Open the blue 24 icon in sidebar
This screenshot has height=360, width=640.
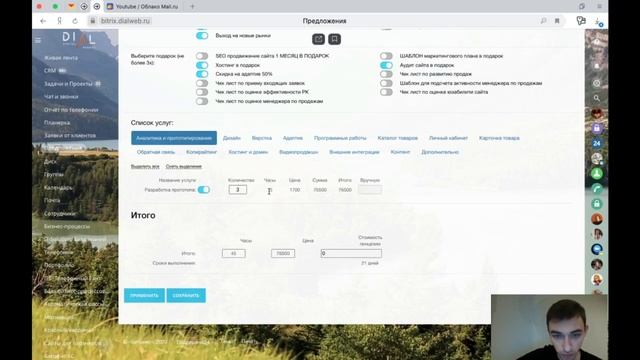pos(597,143)
